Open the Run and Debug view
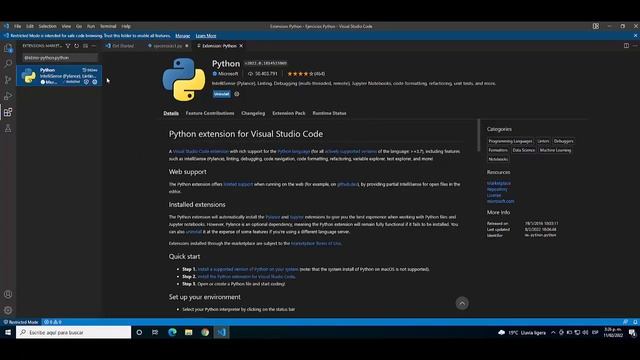This screenshot has width=640, height=360. (8, 96)
